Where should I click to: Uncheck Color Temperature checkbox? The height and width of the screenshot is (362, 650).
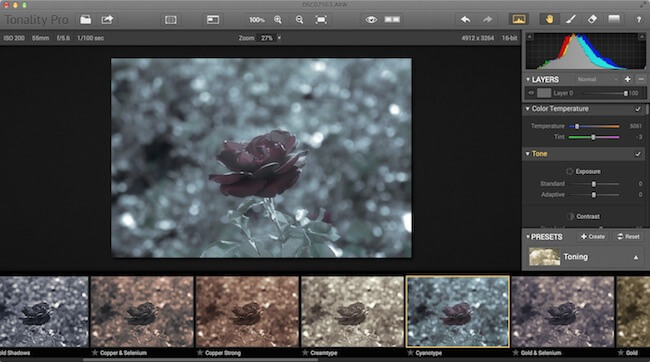638,109
